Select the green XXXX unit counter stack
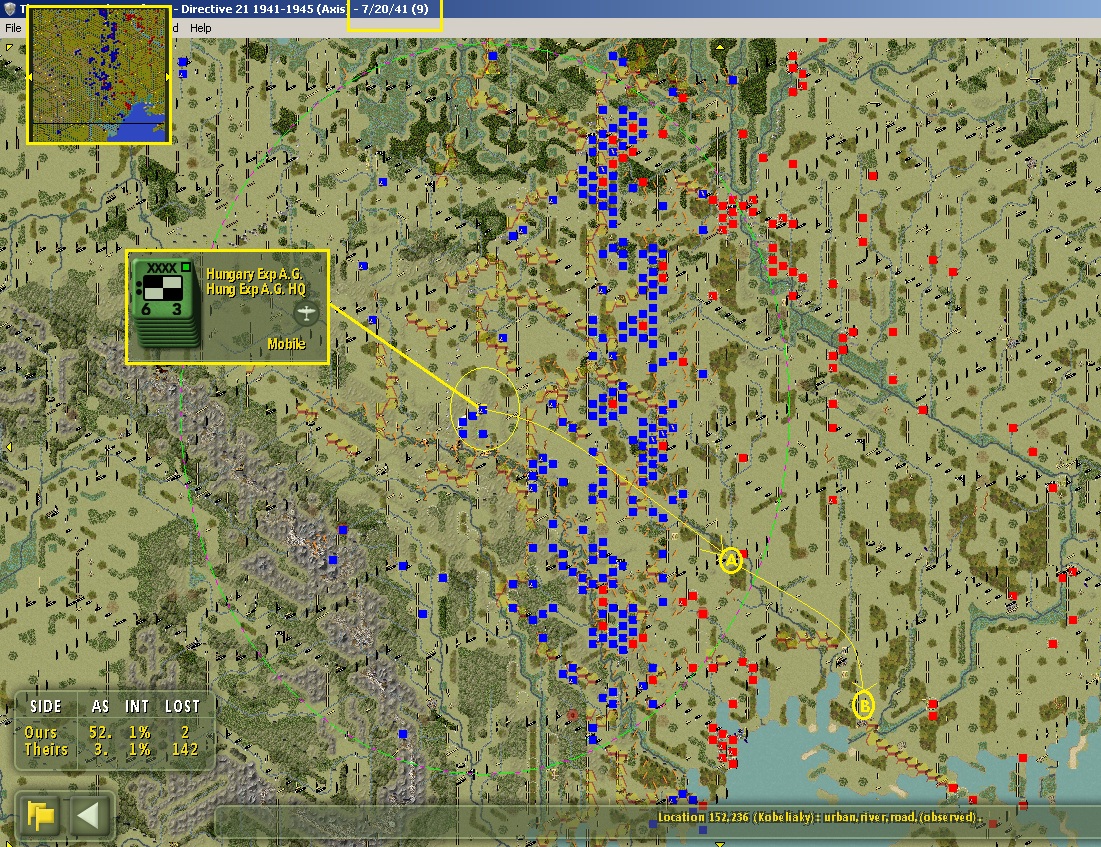Screen dimensions: 1101x847 coord(167,303)
